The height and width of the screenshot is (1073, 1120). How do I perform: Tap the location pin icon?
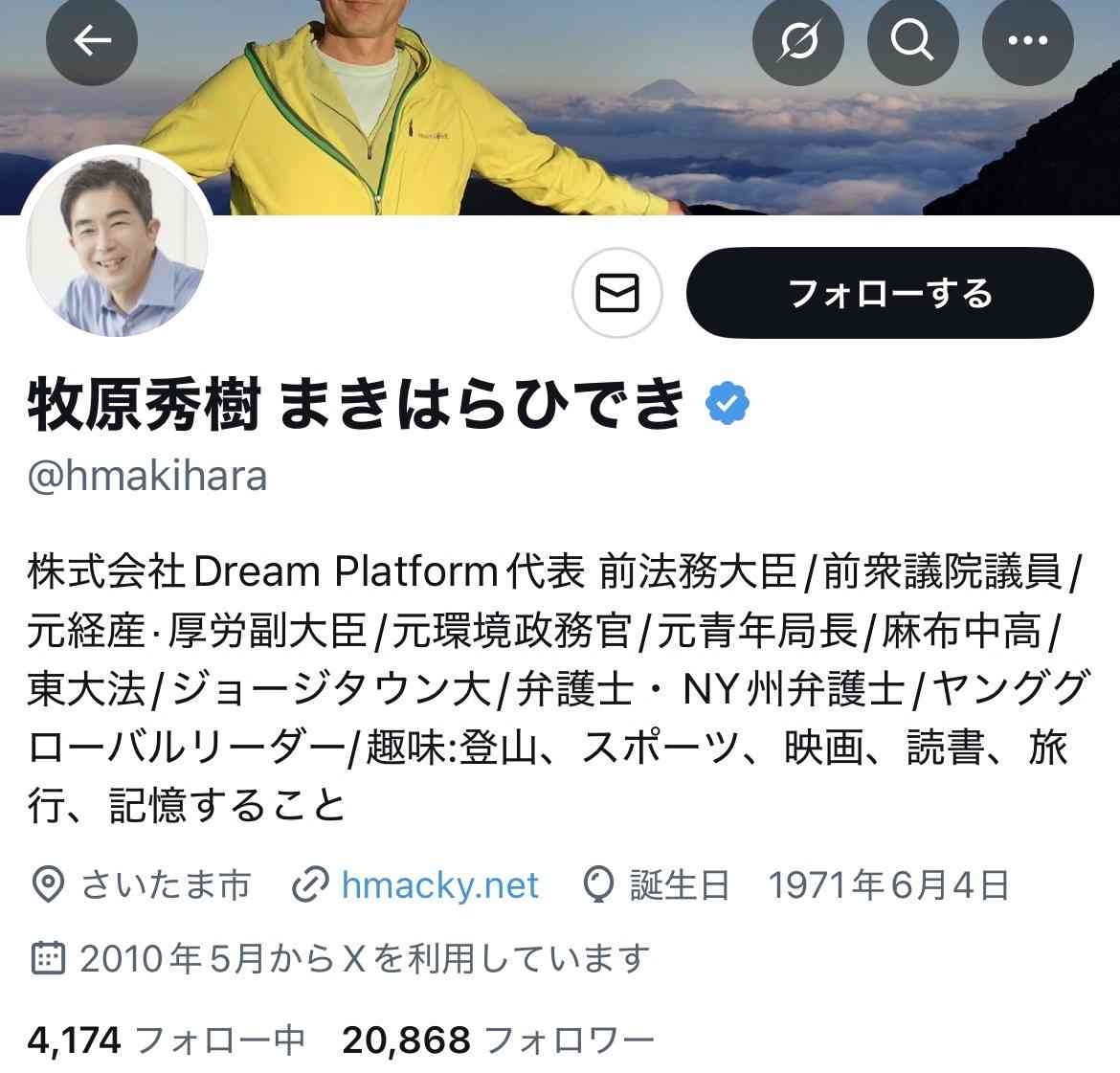coord(48,885)
